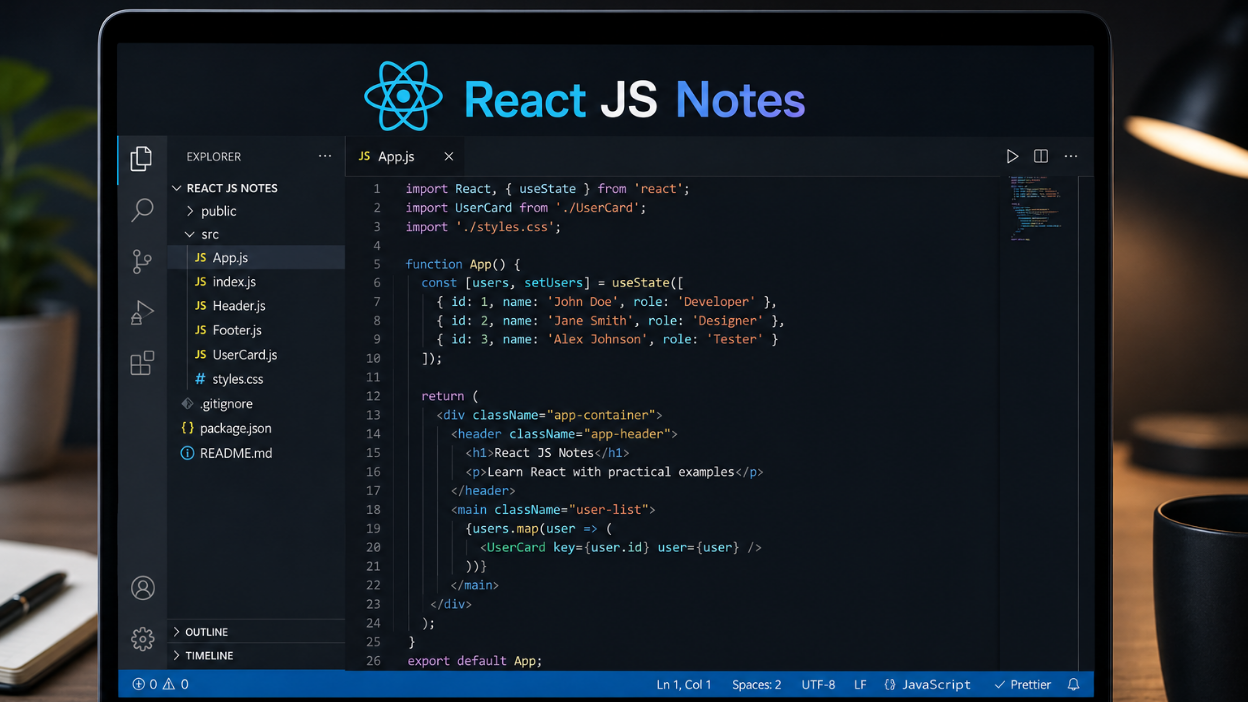
Task: Click 'export default App;' code line
Action: coord(475,661)
